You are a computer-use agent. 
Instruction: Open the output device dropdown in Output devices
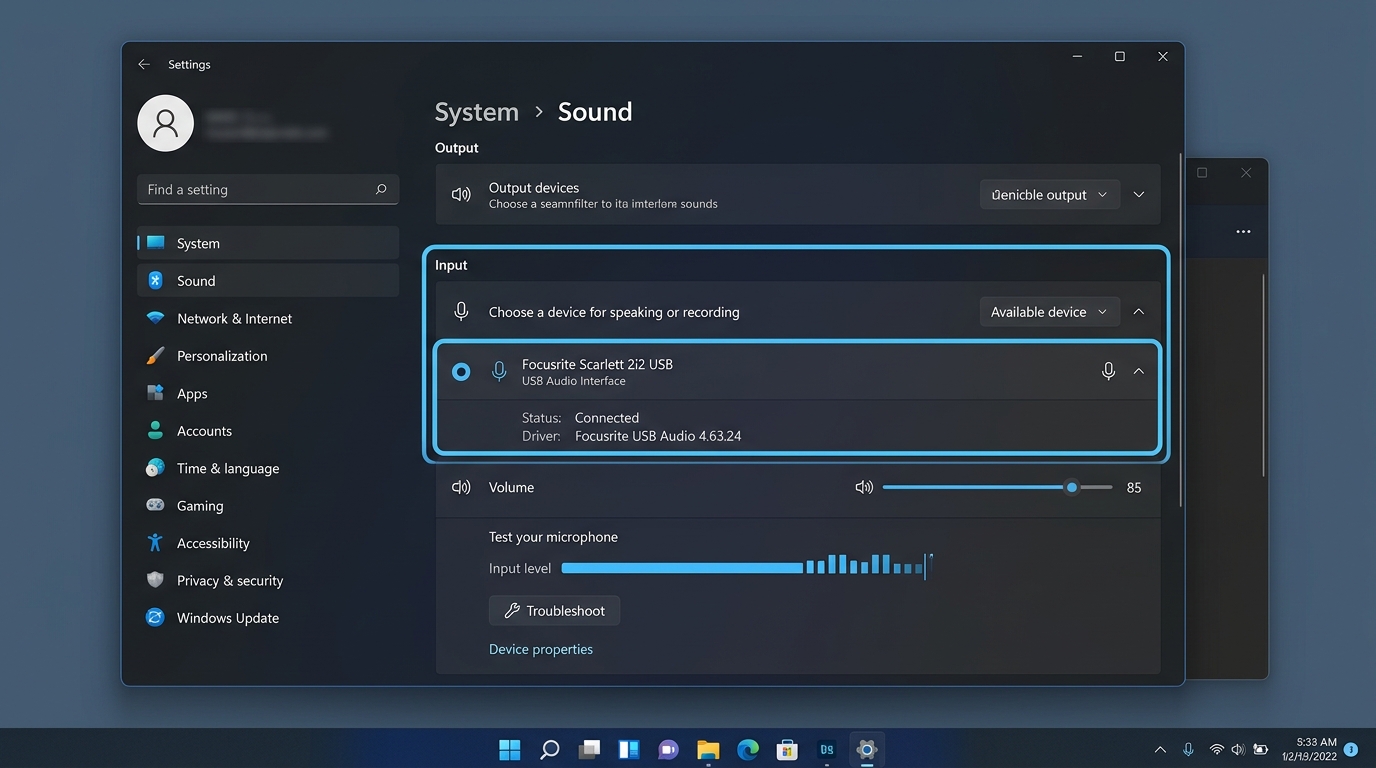tap(1049, 195)
